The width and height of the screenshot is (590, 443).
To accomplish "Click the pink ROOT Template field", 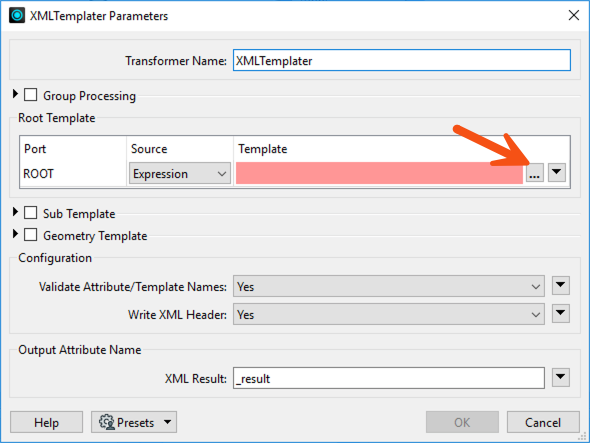I will point(379,173).
